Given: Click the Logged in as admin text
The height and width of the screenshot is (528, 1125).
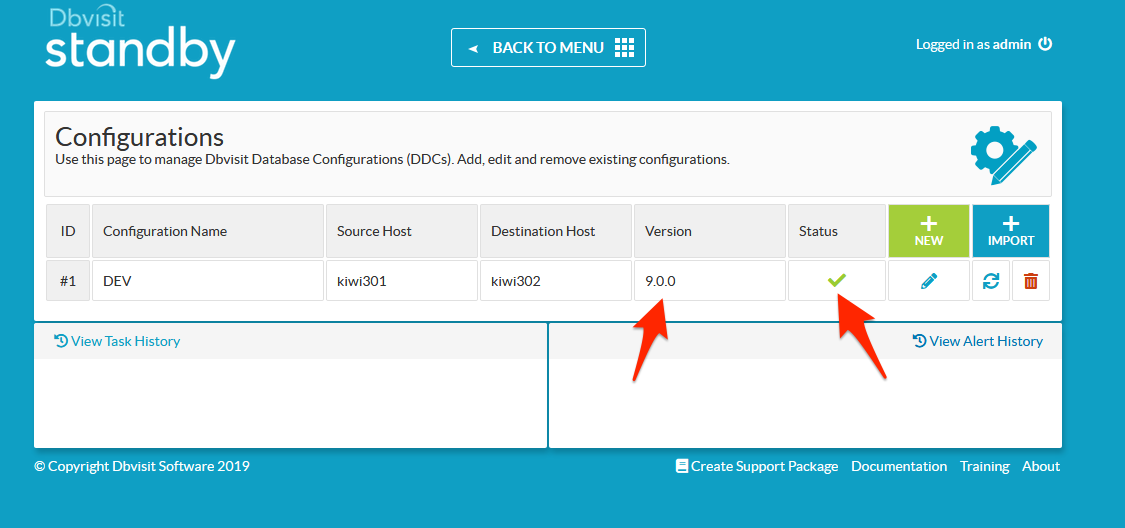Looking at the screenshot, I should (974, 44).
